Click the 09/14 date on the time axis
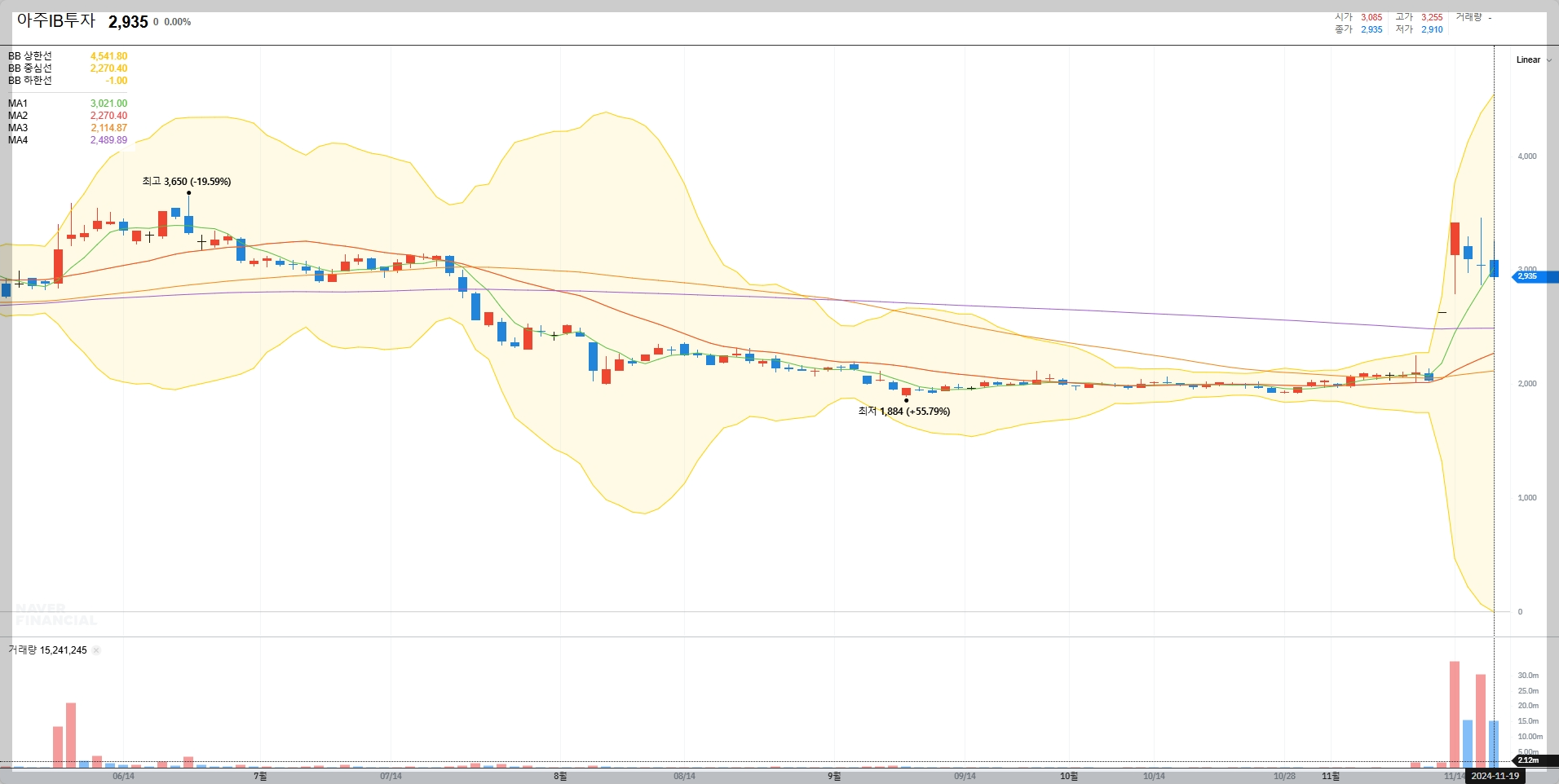Image resolution: width=1559 pixels, height=784 pixels. (x=965, y=777)
